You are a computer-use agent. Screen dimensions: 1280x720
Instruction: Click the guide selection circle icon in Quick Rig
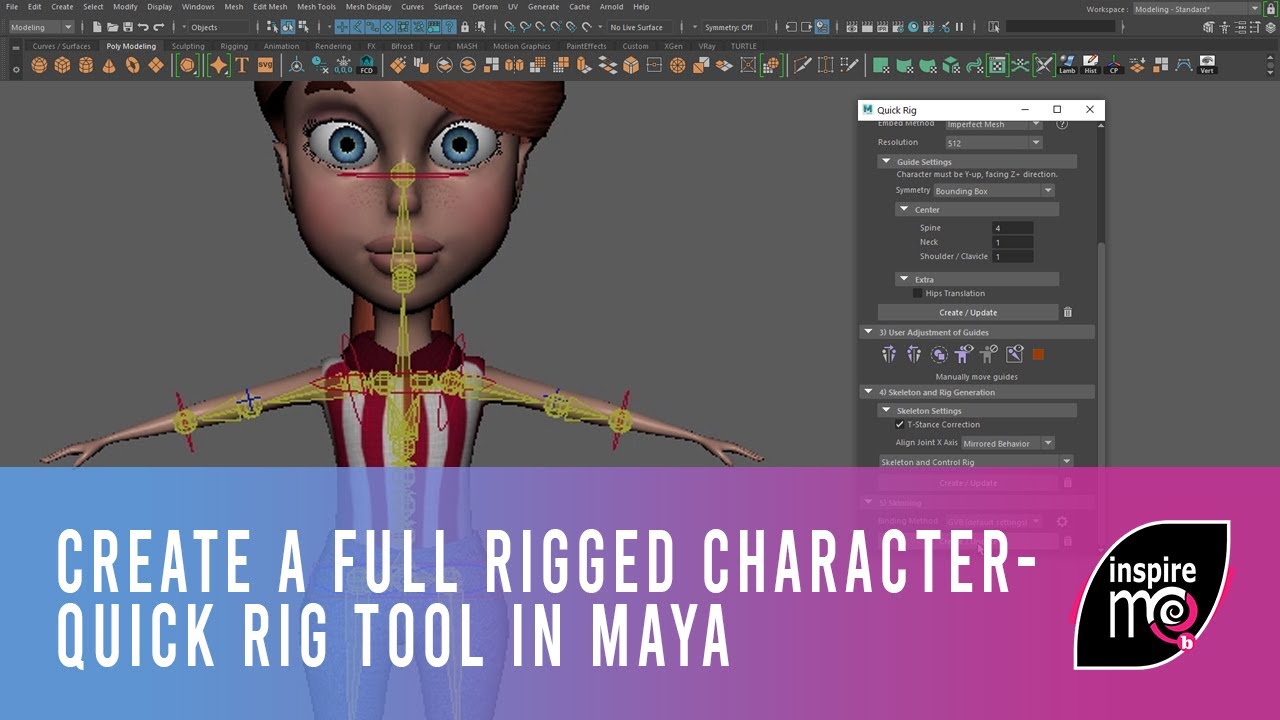(x=938, y=354)
